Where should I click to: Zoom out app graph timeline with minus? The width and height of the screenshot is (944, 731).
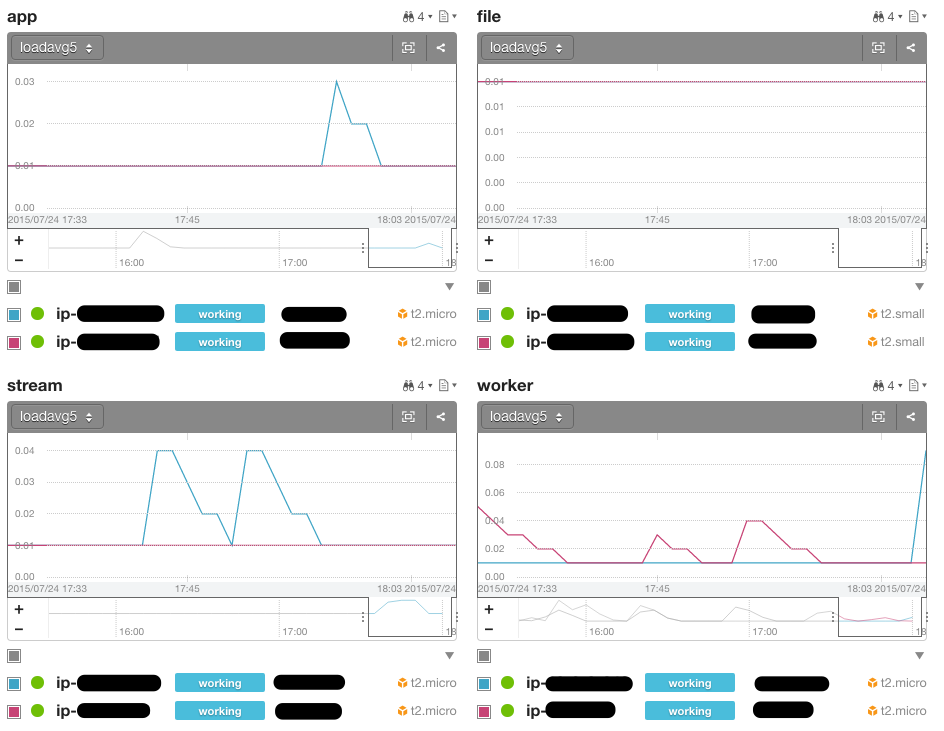(x=19, y=260)
